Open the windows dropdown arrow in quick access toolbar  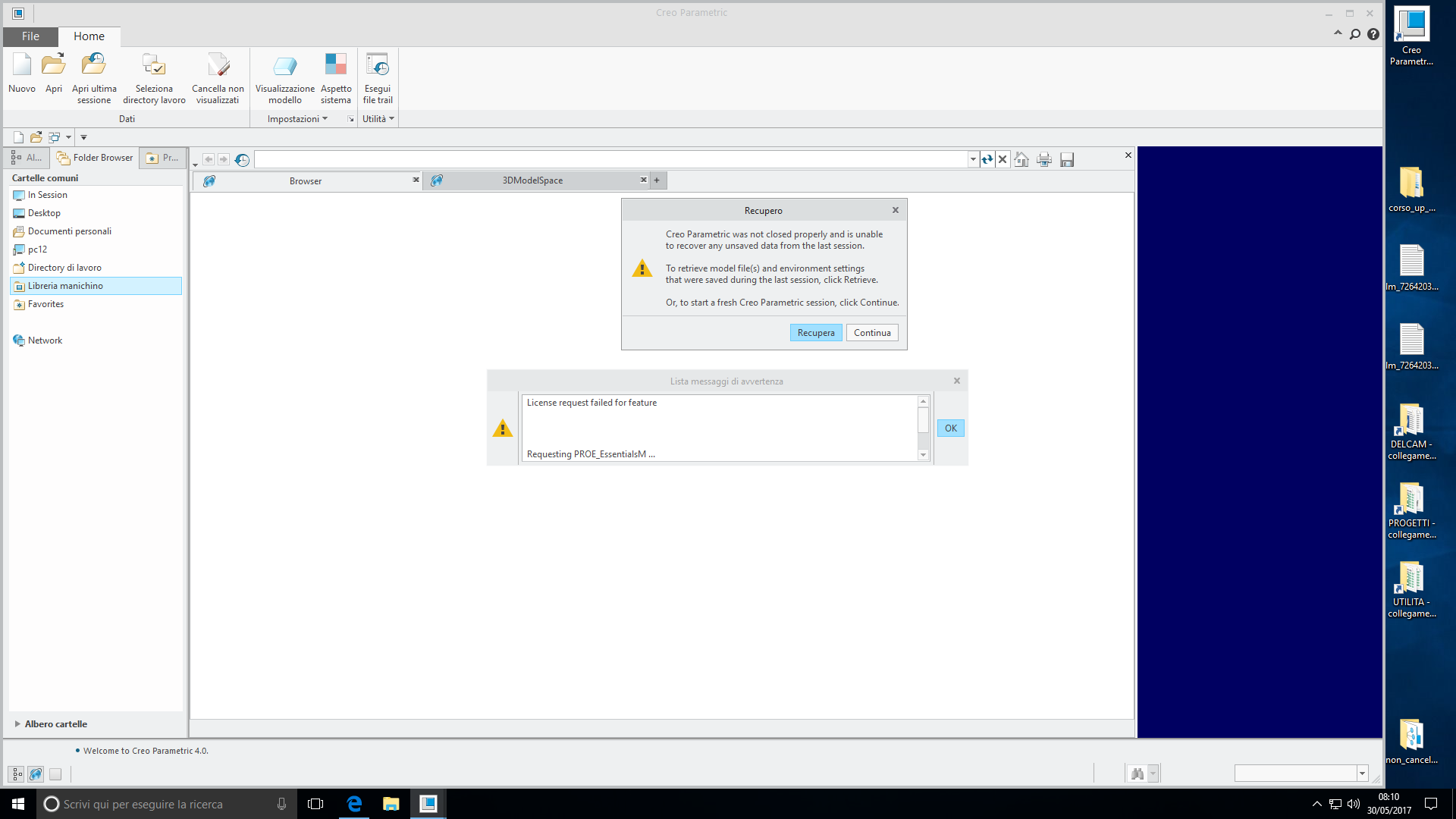pos(68,137)
